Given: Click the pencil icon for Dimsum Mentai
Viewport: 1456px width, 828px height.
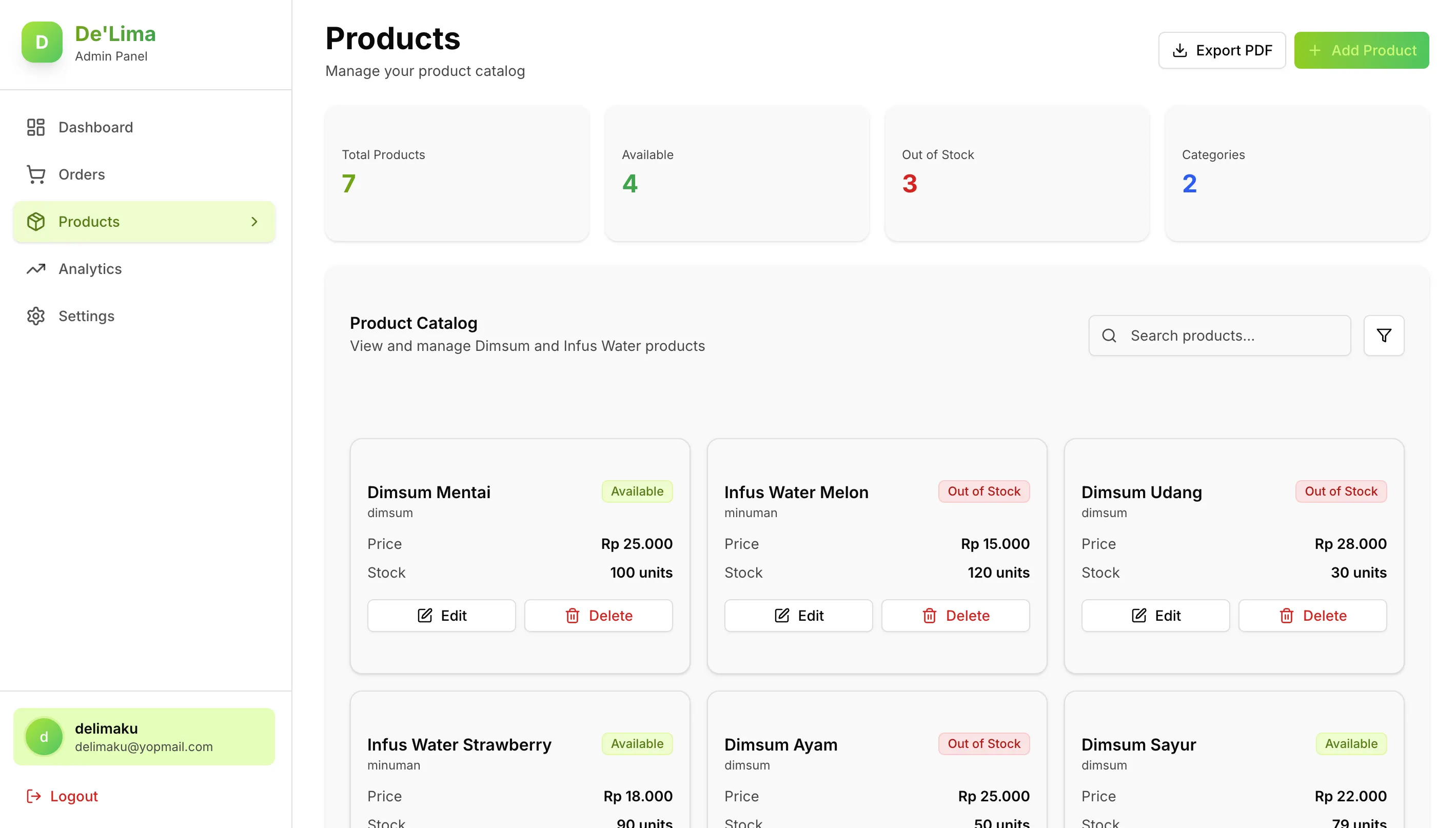Looking at the screenshot, I should [425, 615].
